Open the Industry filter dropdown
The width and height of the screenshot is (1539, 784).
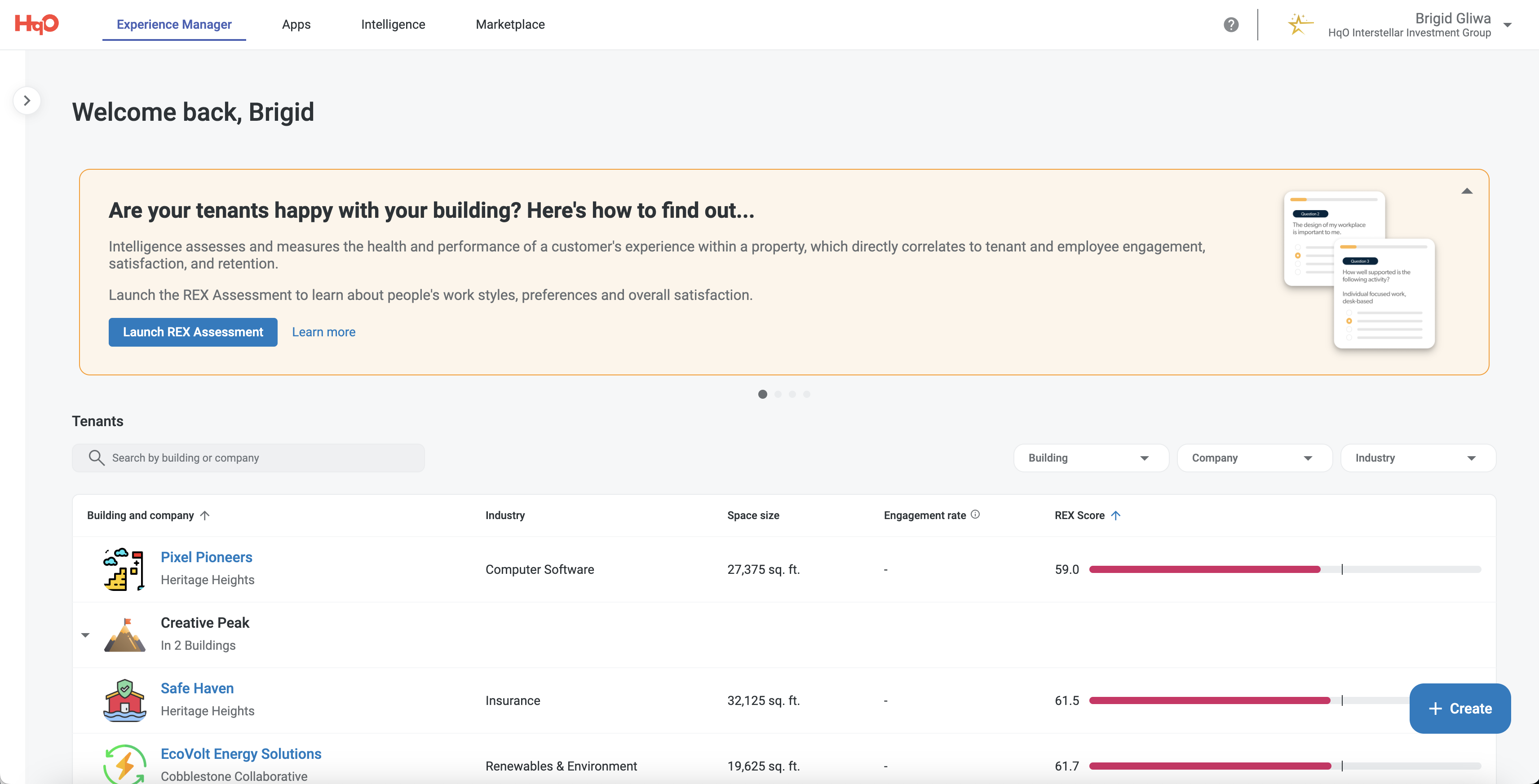(x=1417, y=458)
